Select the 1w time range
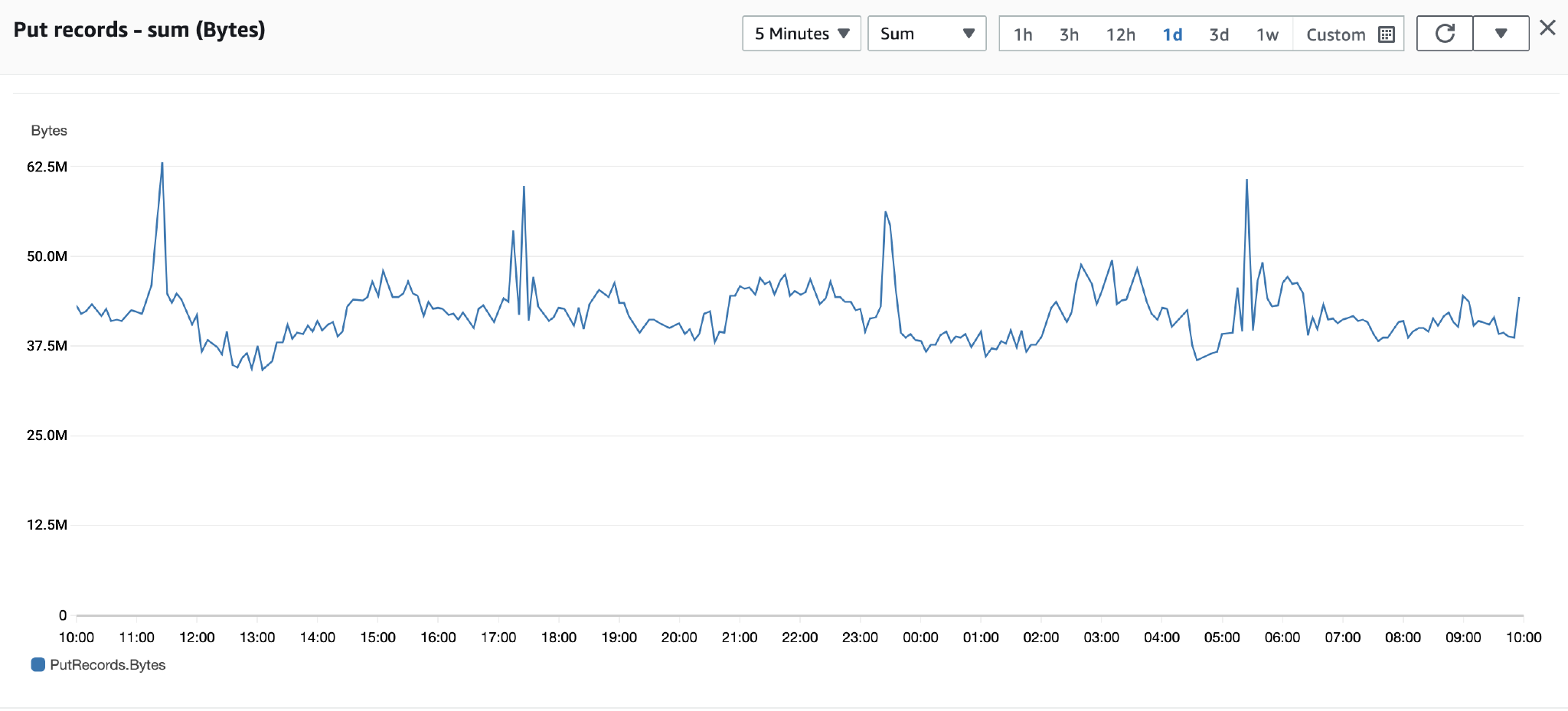 pos(1267,34)
